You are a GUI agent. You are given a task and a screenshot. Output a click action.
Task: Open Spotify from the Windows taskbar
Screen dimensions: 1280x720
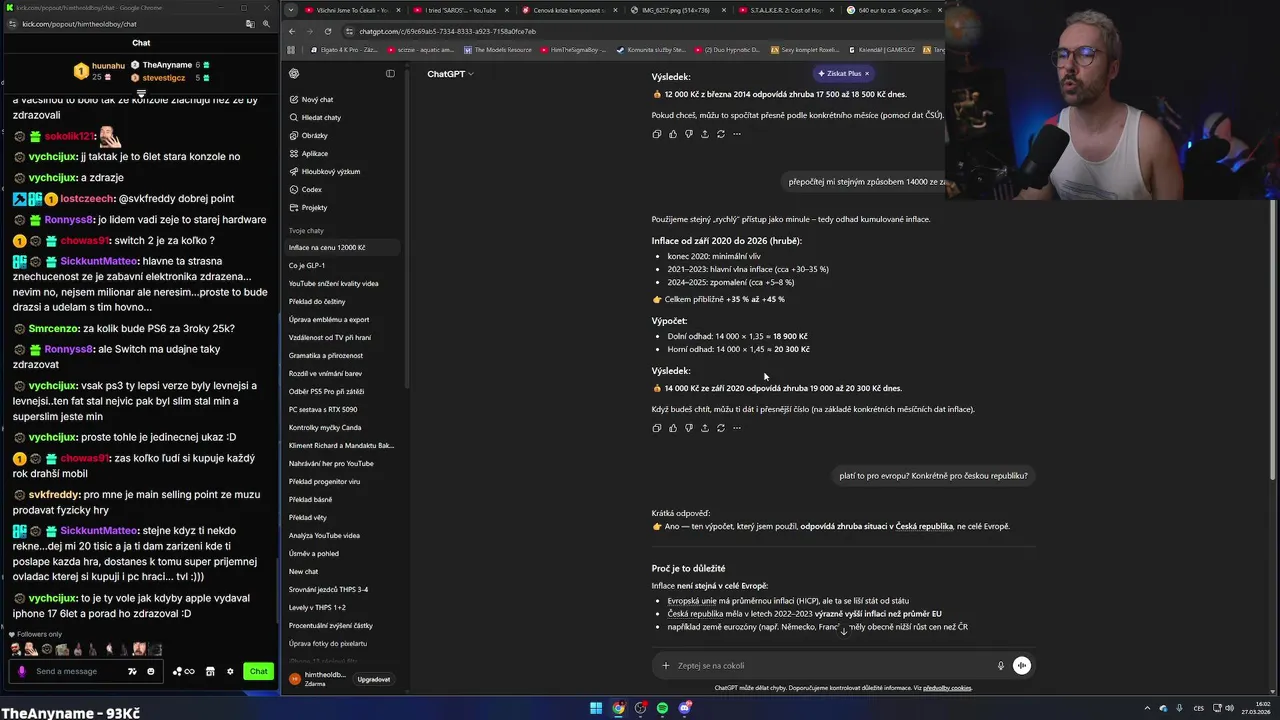(x=662, y=708)
